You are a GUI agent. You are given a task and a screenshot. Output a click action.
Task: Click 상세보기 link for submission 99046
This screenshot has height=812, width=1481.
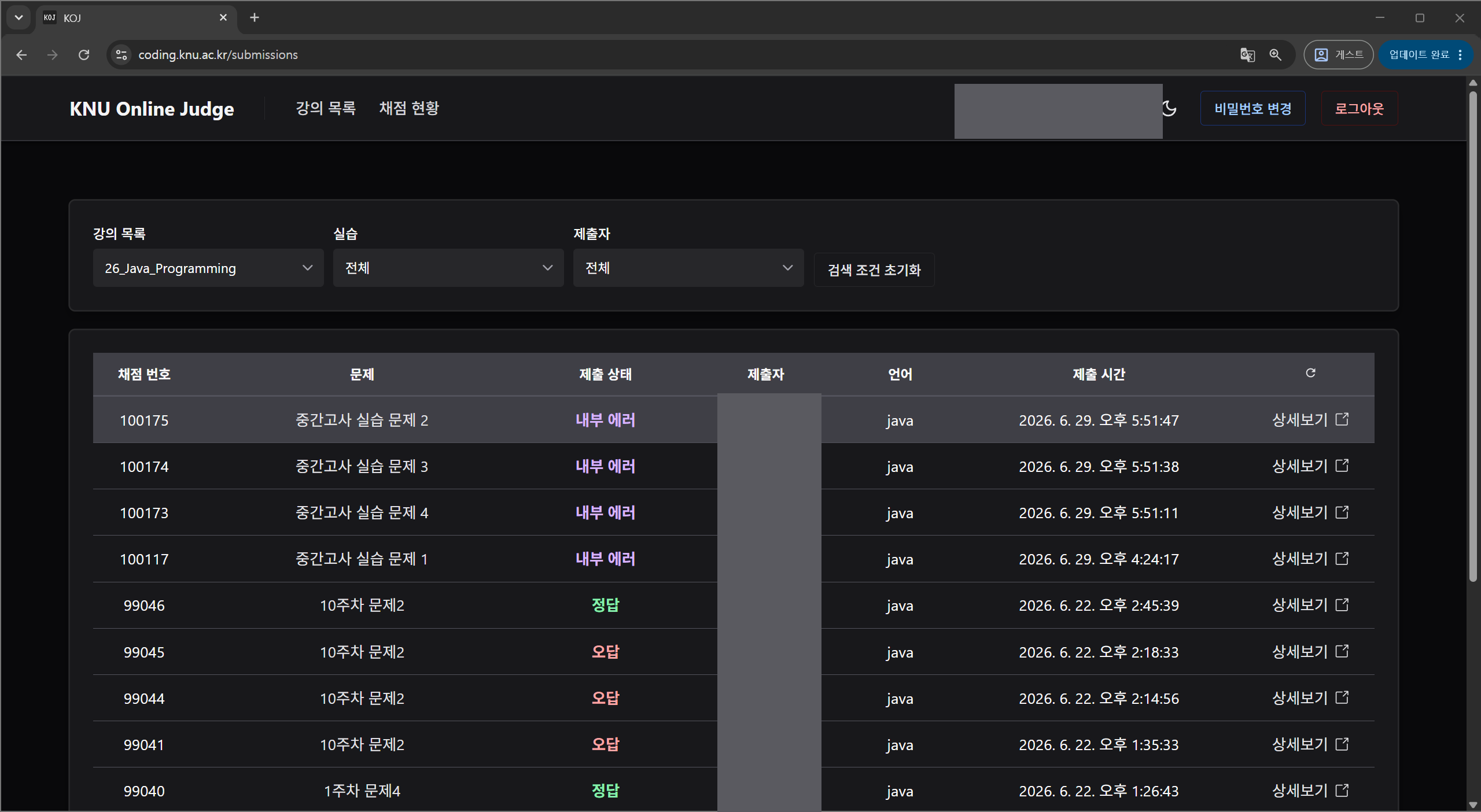tap(1299, 605)
